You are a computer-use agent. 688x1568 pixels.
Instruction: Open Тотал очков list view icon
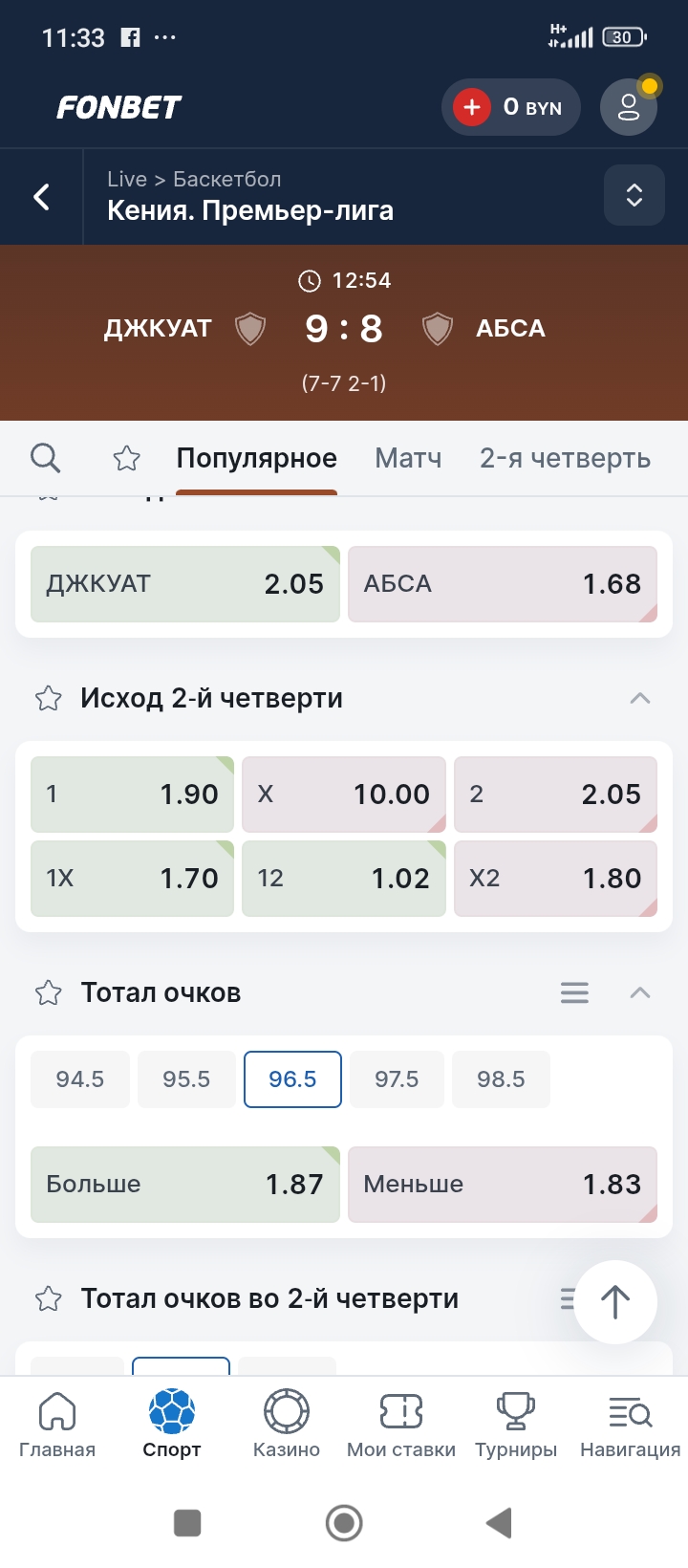coord(574,993)
